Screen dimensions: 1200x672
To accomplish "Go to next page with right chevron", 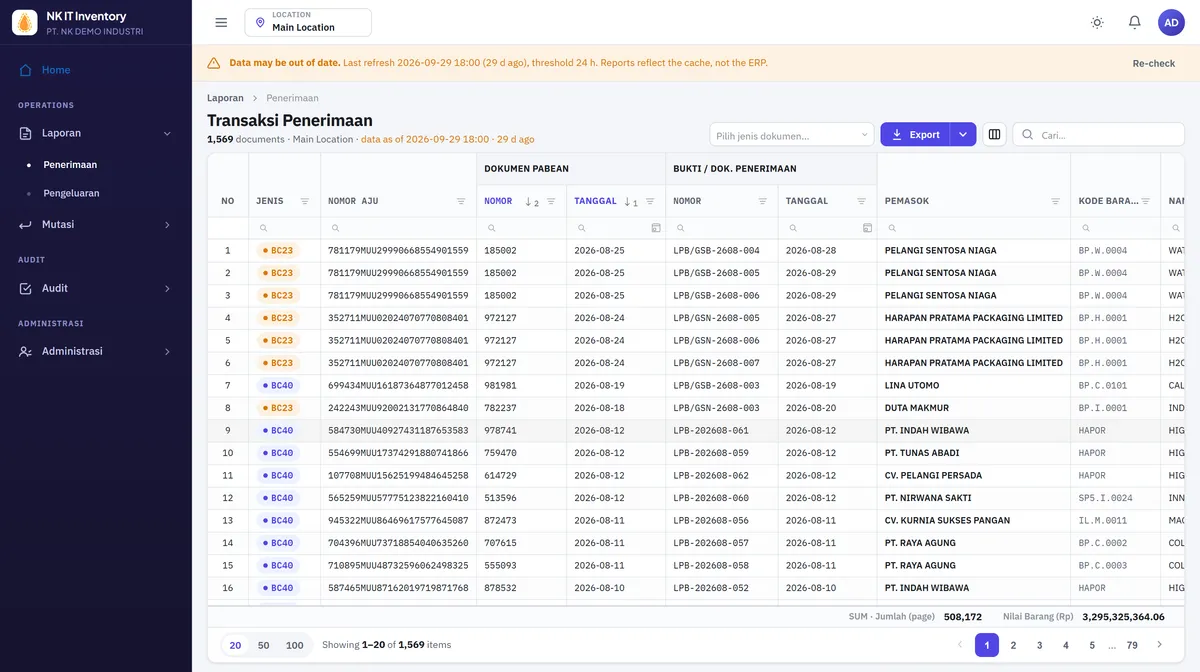I will (1159, 645).
